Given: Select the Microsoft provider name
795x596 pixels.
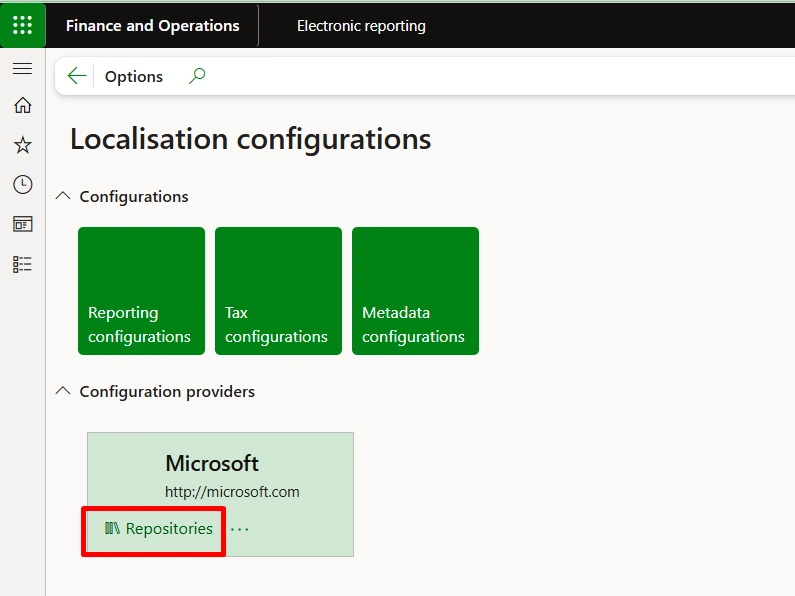Looking at the screenshot, I should (x=212, y=463).
